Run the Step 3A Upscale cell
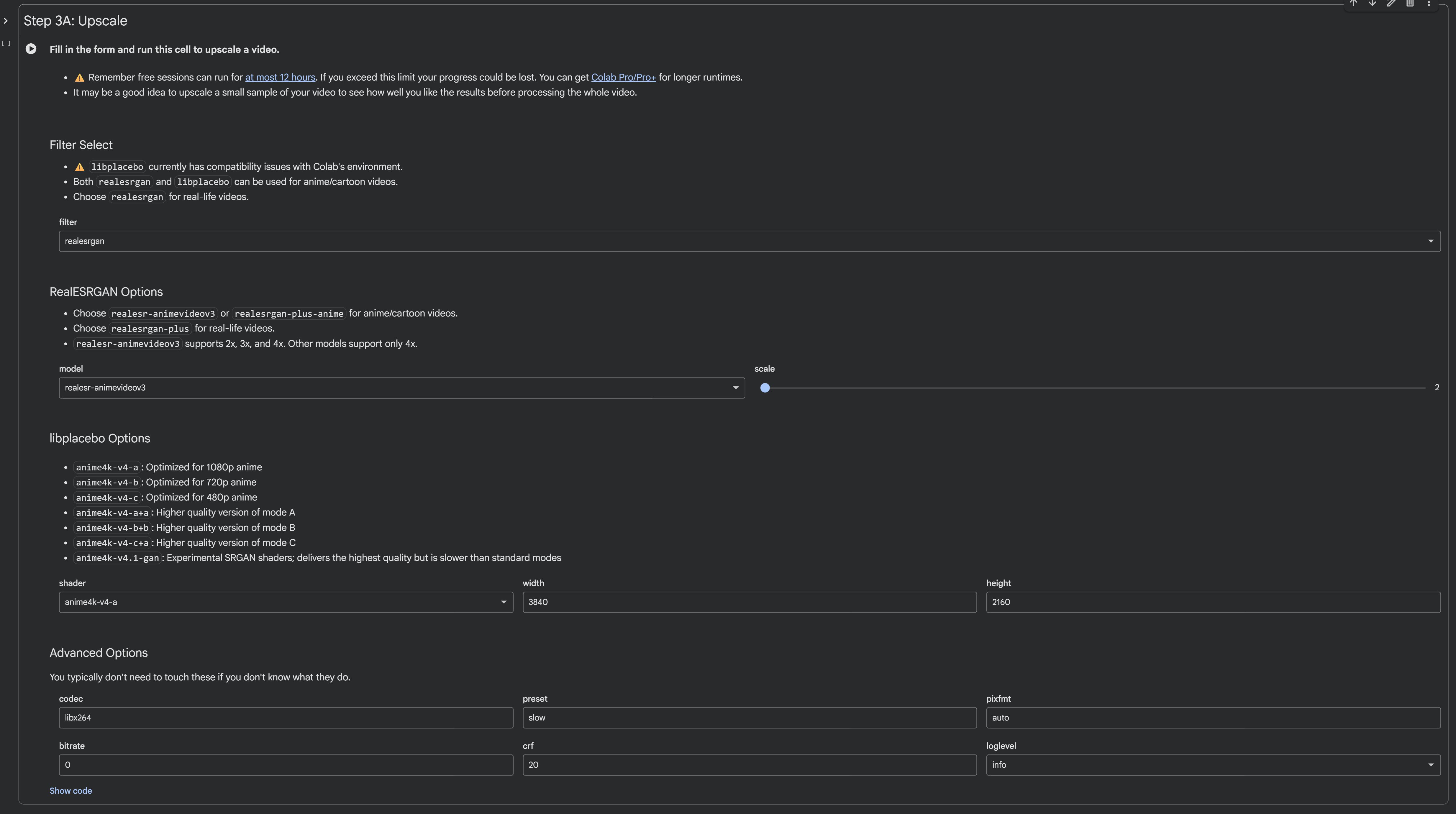This screenshot has width=1456, height=814. [31, 49]
